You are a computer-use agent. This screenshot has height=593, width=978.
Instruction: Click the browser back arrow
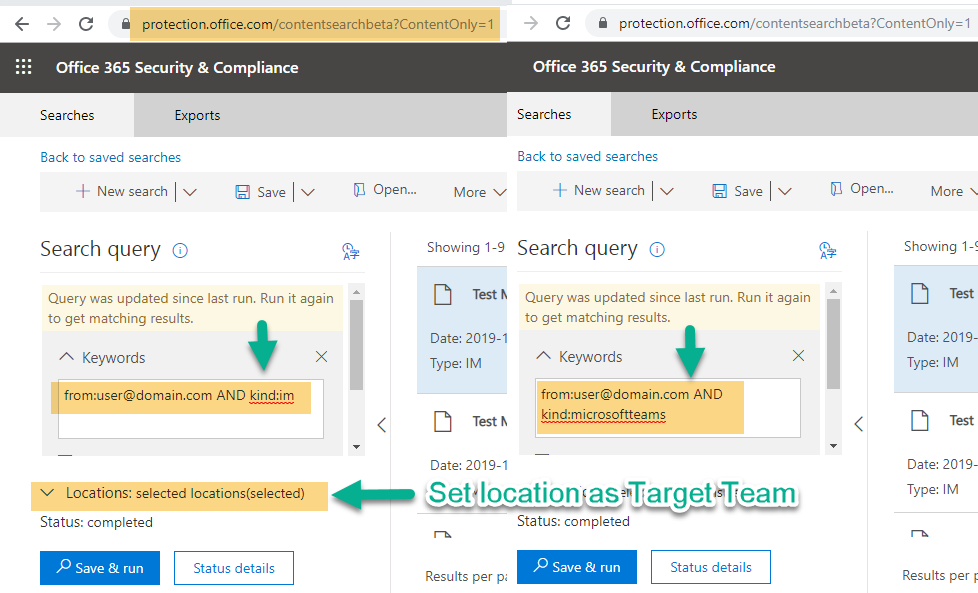coord(22,24)
